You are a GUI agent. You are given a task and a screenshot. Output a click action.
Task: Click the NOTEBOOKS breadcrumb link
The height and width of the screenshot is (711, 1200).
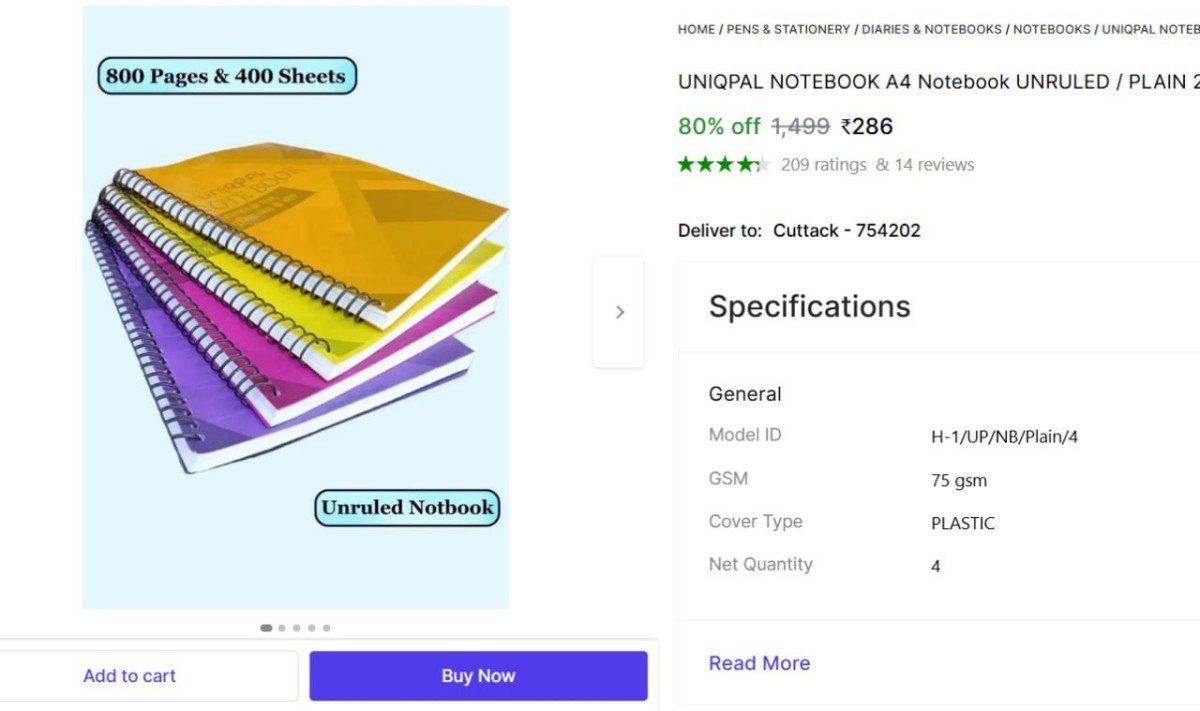[x=1052, y=29]
